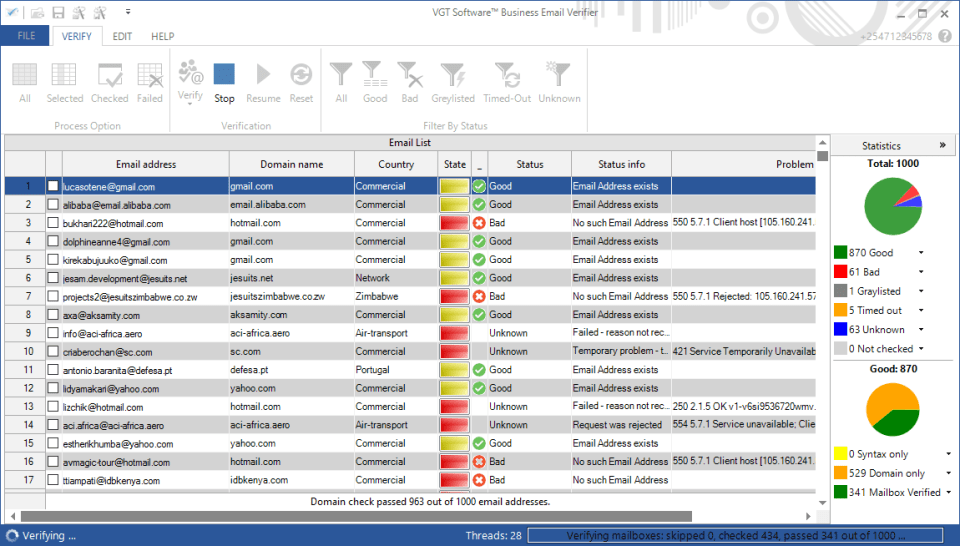Sort by the Country column header
The width and height of the screenshot is (960, 546).
[x=396, y=164]
